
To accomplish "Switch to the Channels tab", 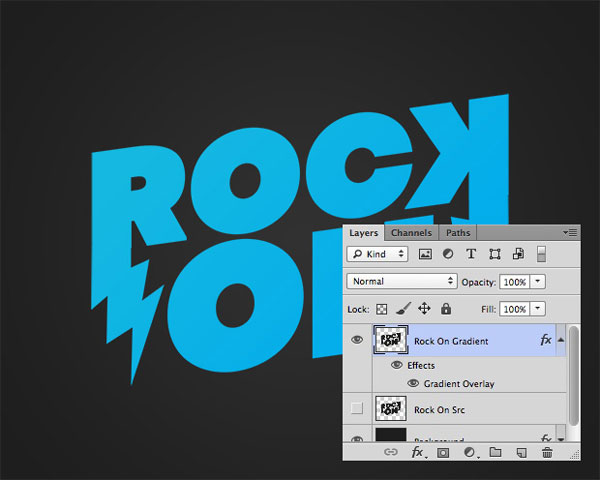I will 411,233.
